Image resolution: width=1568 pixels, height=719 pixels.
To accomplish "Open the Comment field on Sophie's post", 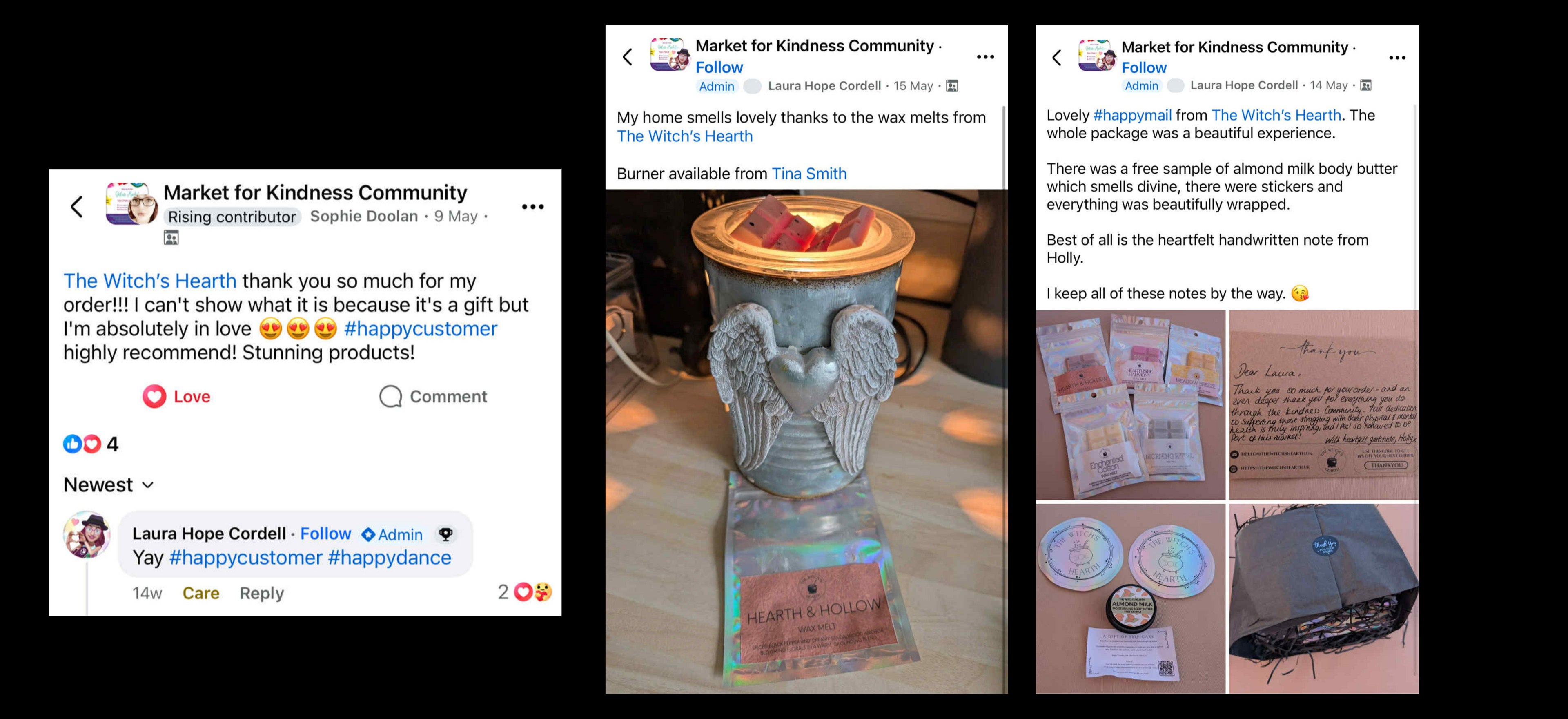I will pos(433,396).
